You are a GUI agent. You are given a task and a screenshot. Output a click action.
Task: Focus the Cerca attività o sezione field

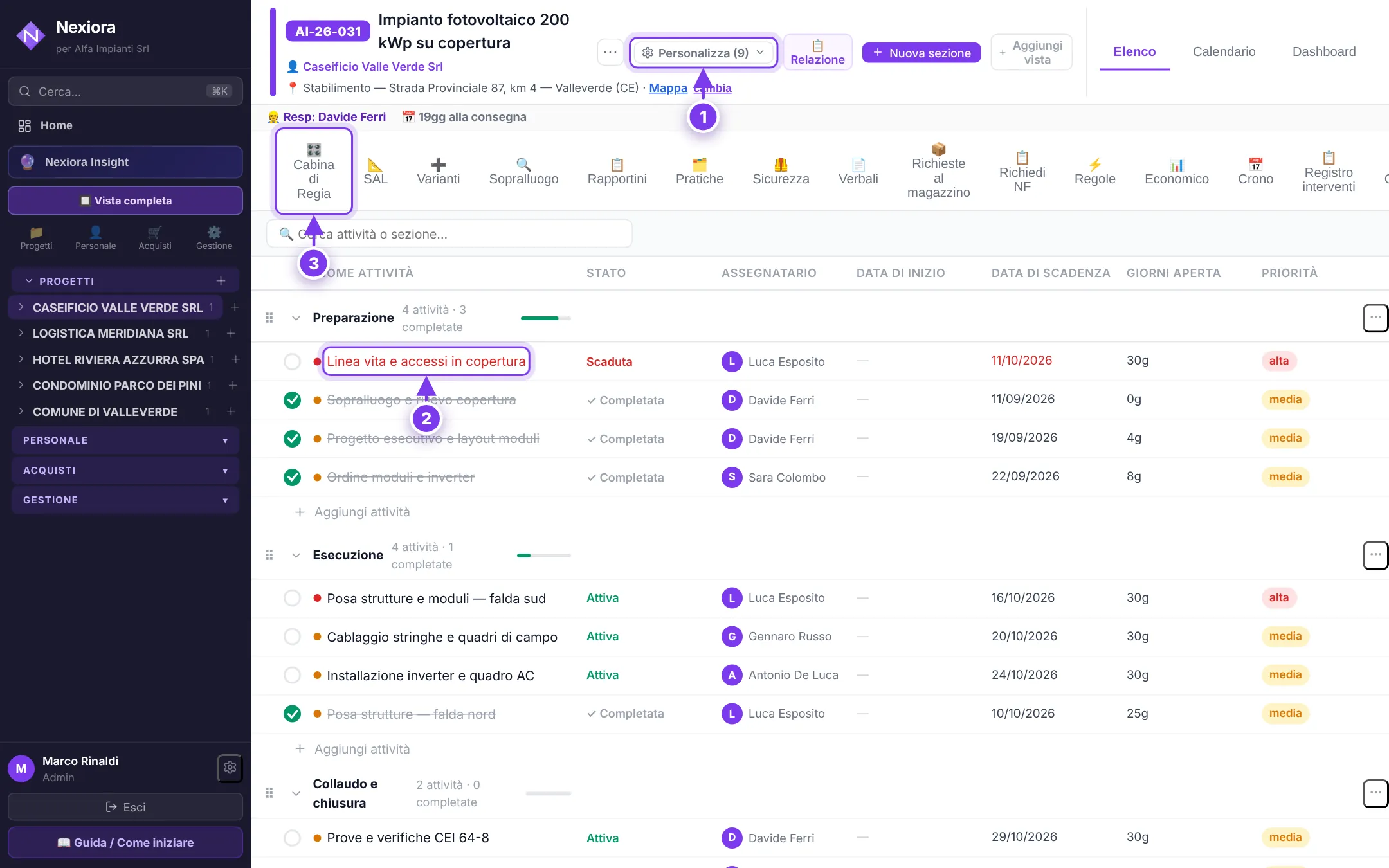click(x=449, y=234)
